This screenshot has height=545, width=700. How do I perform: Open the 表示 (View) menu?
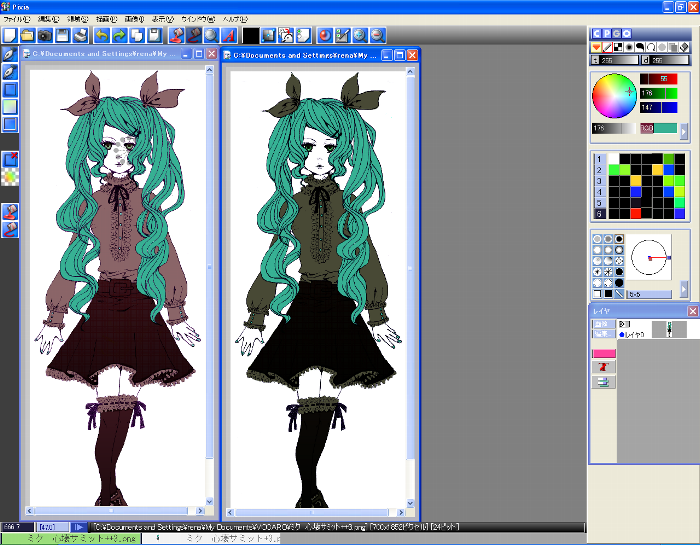162,19
